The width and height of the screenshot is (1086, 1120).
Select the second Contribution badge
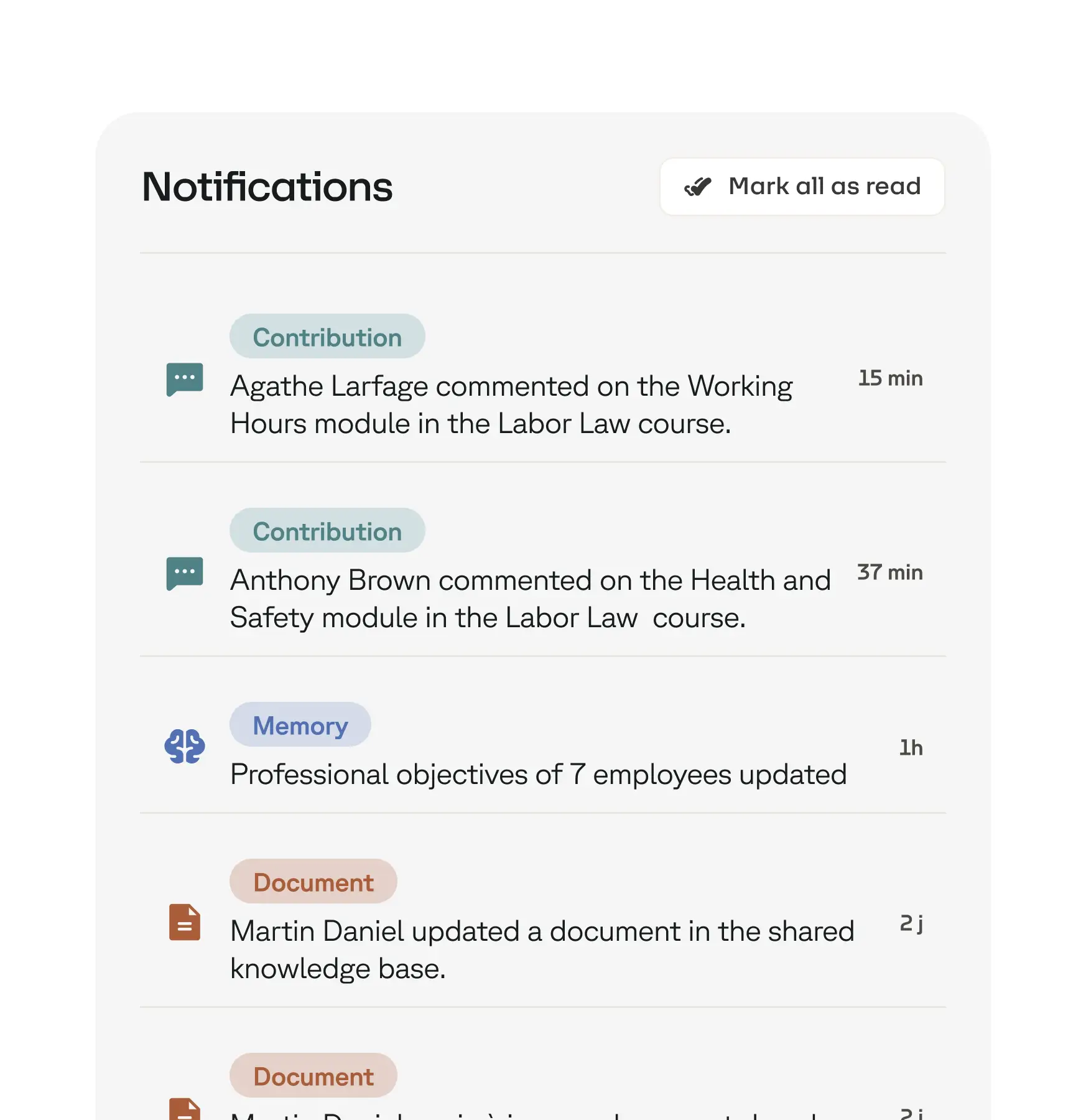pyautogui.click(x=327, y=531)
